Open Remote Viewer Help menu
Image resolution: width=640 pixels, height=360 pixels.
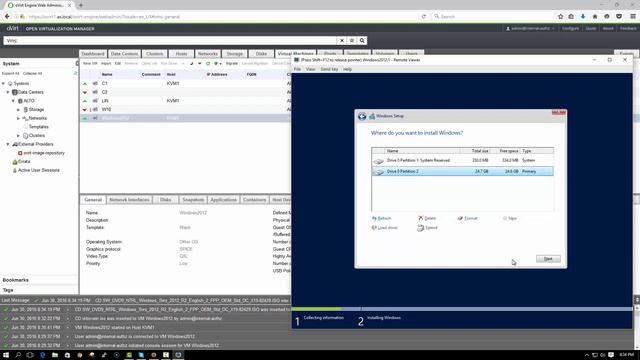click(347, 69)
